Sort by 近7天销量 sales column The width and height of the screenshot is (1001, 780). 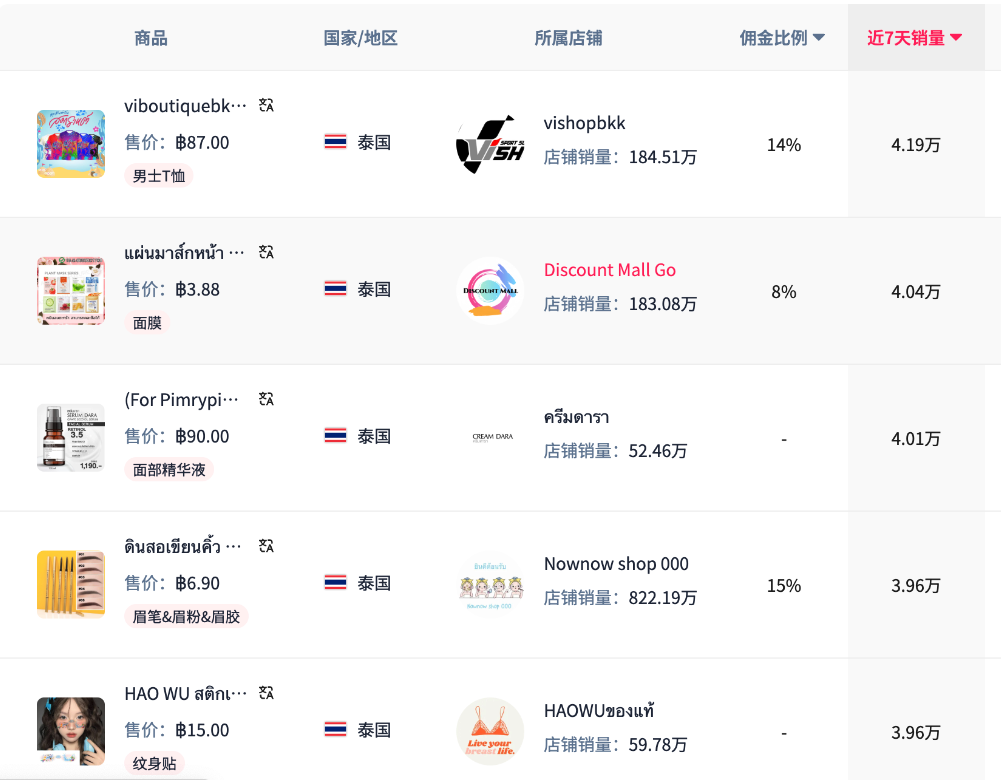coord(914,38)
